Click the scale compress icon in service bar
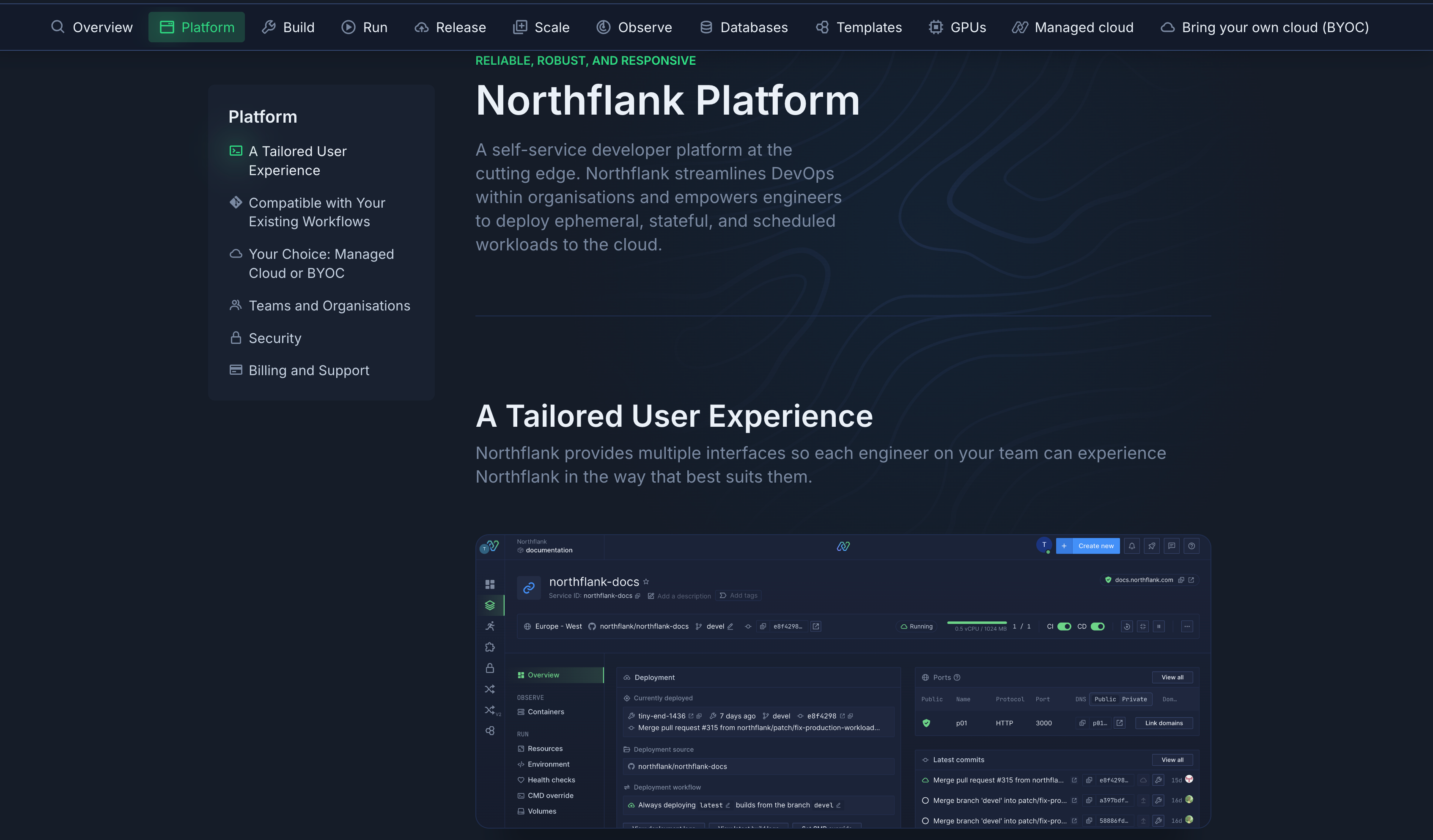Viewport: 1433px width, 840px height. (x=1143, y=626)
